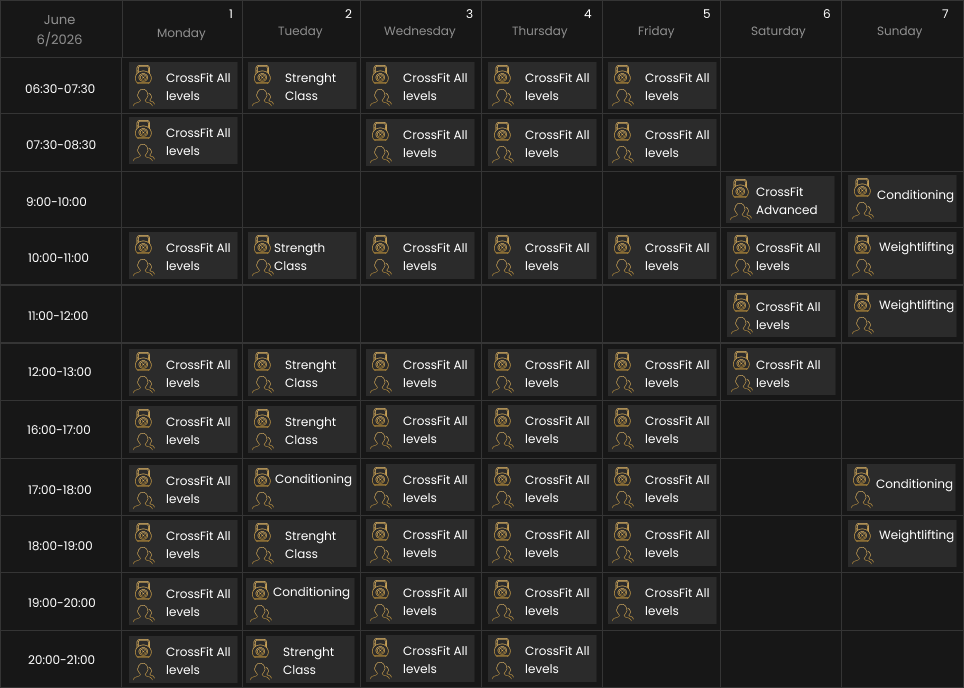Click the June 6/2026 date header
This screenshot has height=688, width=964.
tap(60, 29)
